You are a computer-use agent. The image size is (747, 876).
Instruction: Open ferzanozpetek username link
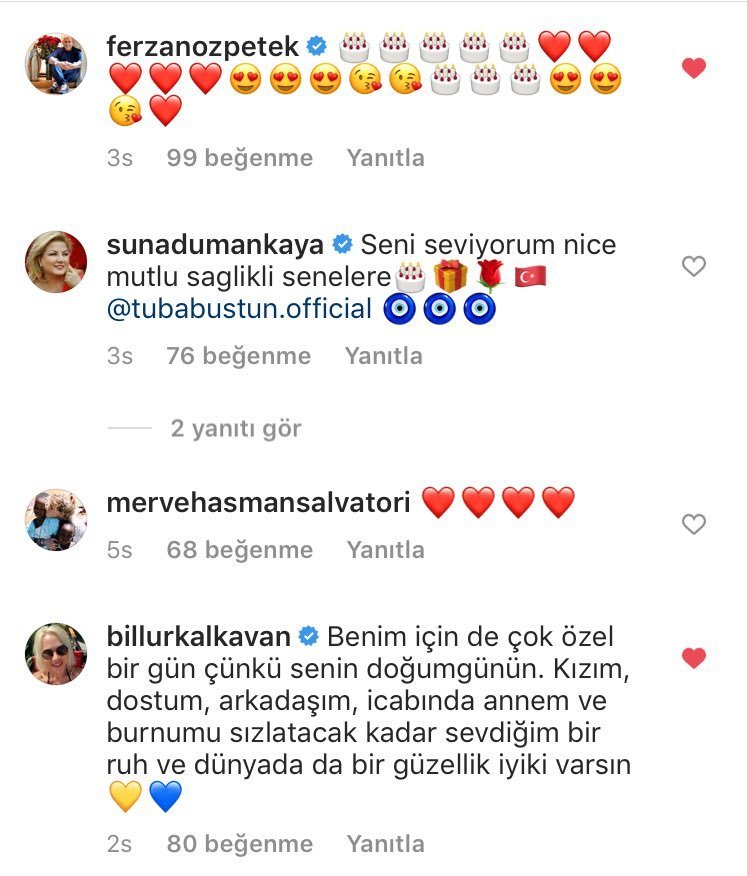pos(202,46)
